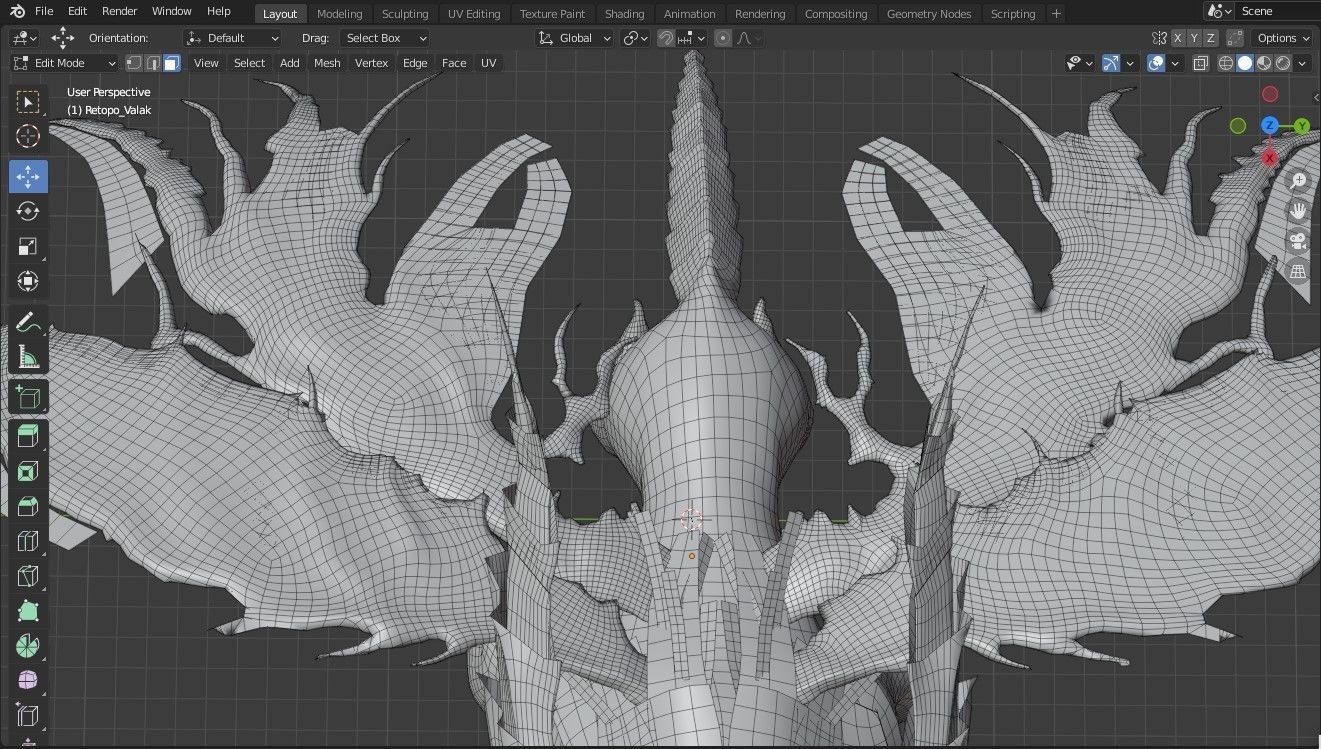Switch to the Sculpting workspace tab
This screenshot has width=1321, height=749.
pyautogui.click(x=405, y=14)
